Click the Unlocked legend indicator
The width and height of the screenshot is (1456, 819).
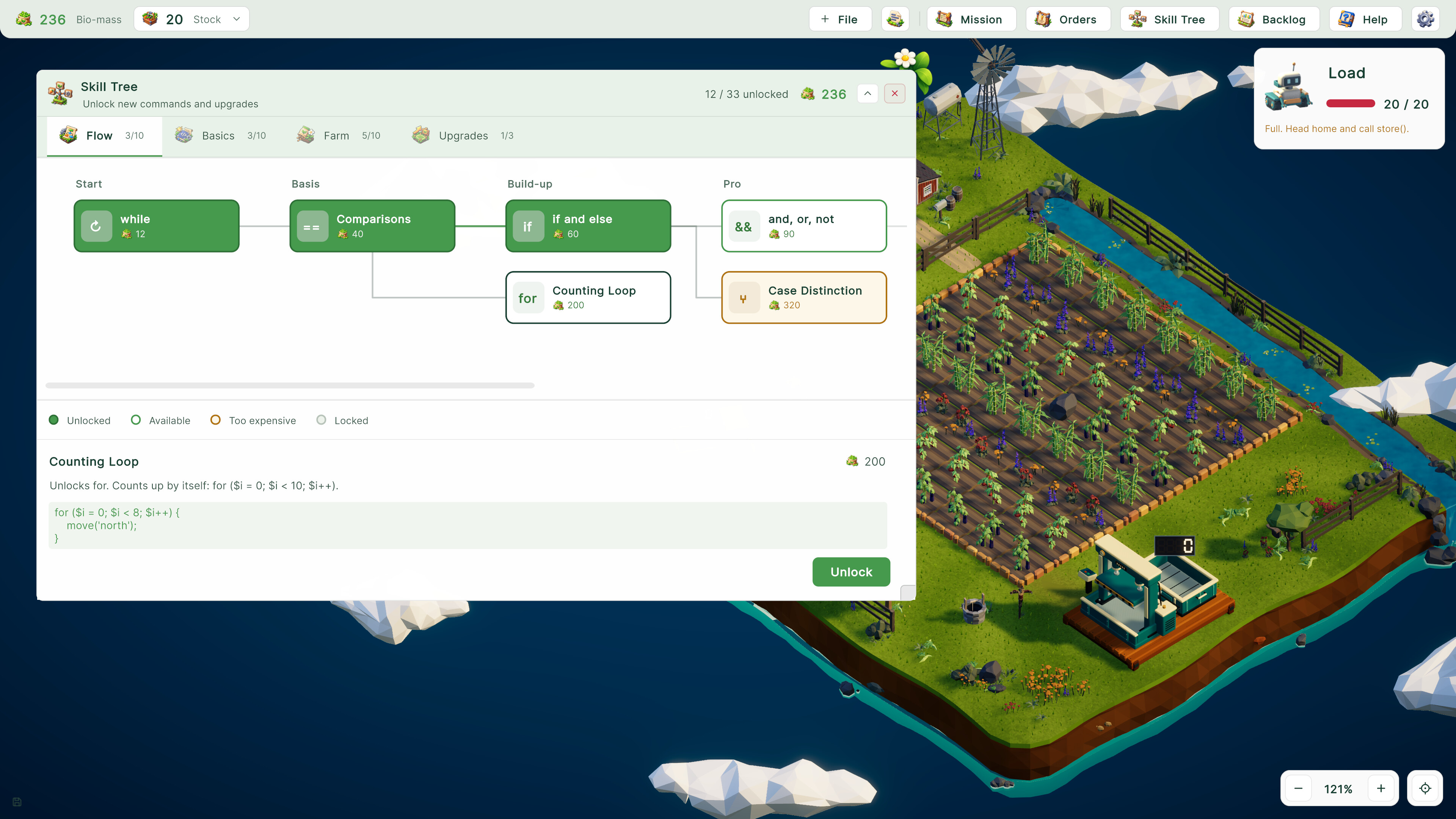(54, 420)
